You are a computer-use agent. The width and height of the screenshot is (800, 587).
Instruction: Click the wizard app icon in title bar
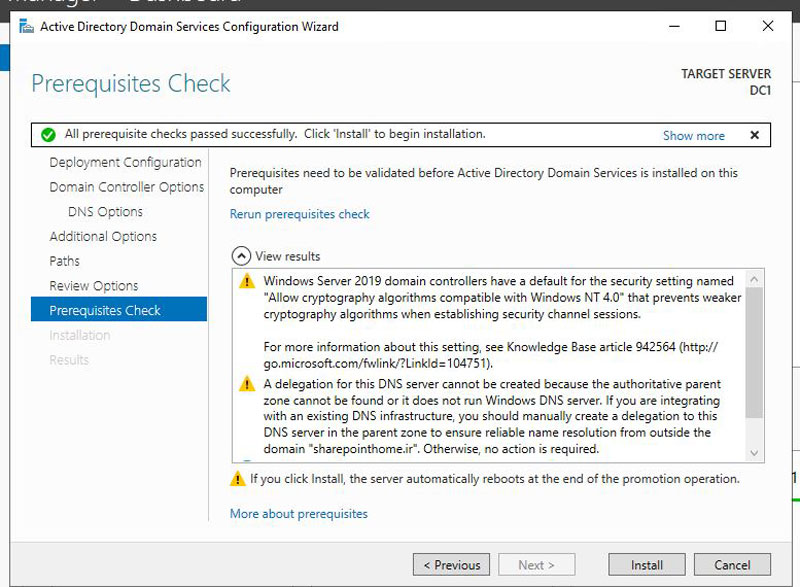click(26, 26)
